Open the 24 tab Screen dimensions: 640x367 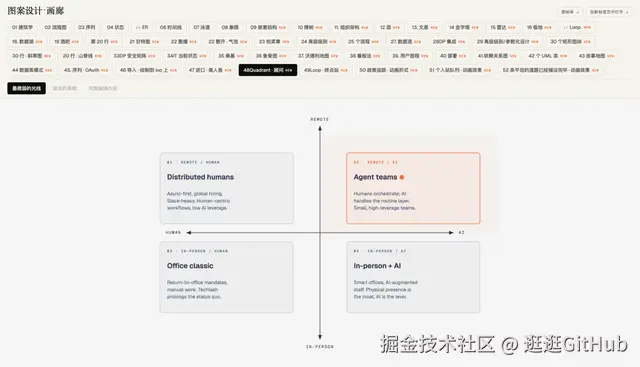tap(318, 42)
